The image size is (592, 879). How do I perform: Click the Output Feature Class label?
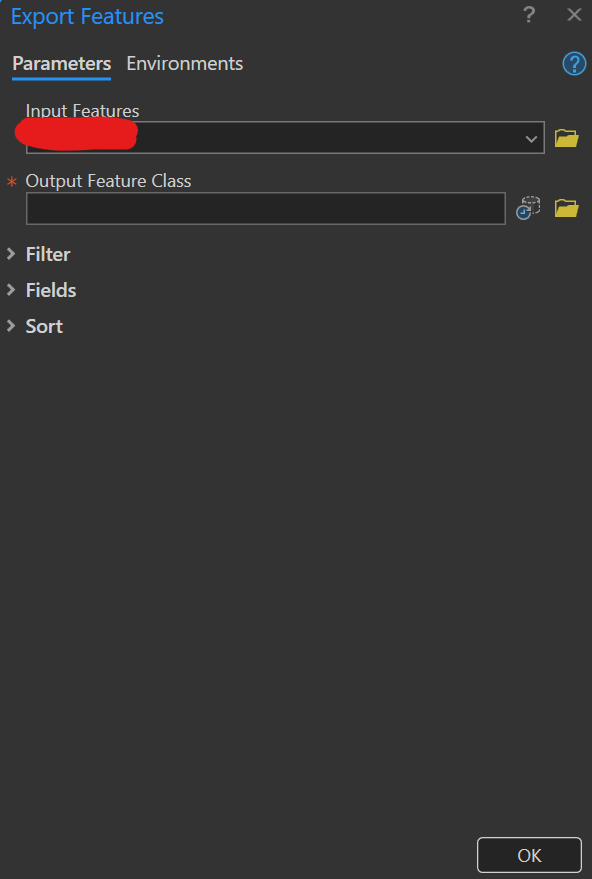pos(108,181)
